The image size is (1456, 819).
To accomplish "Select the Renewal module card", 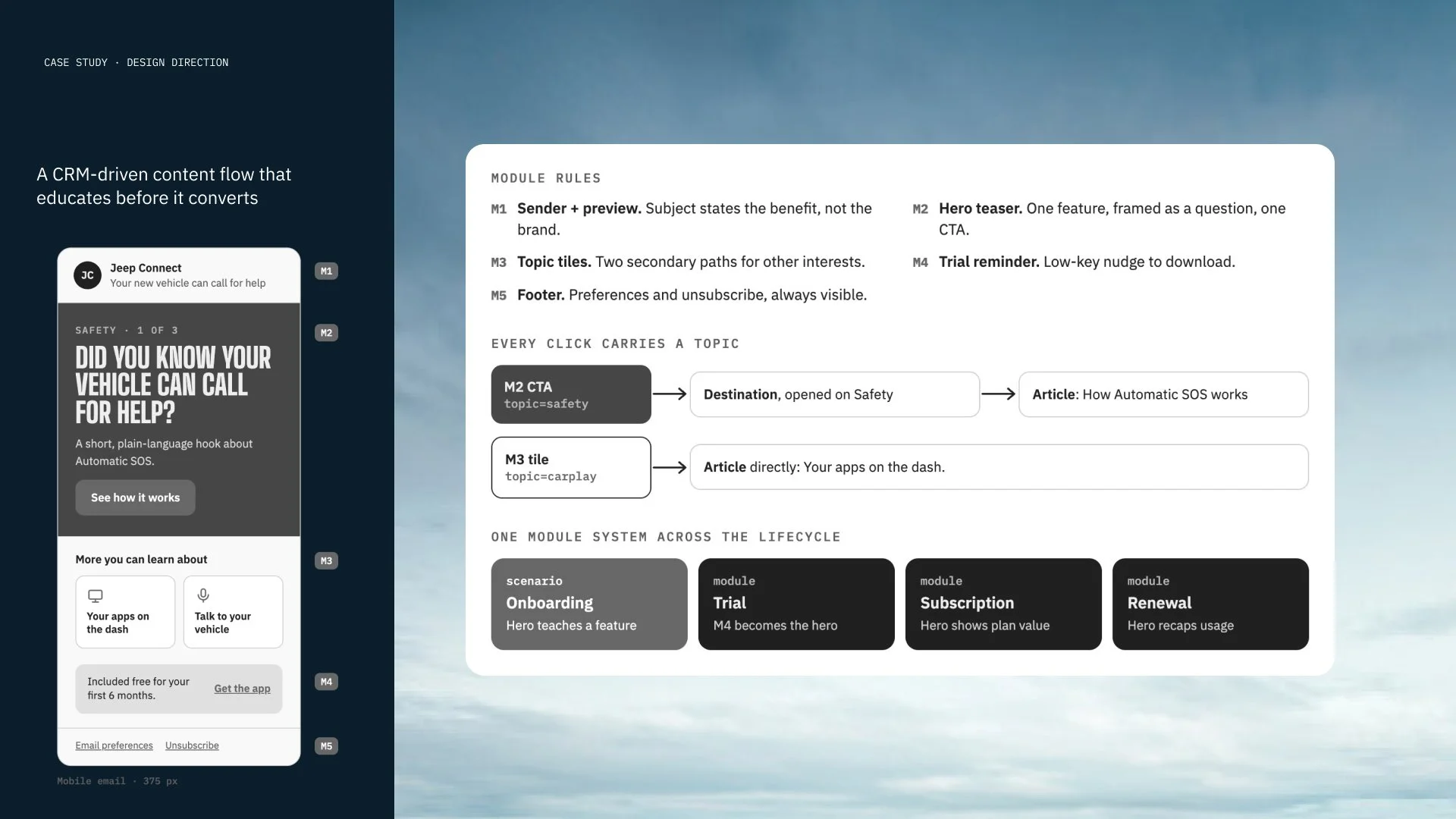I will [1210, 604].
